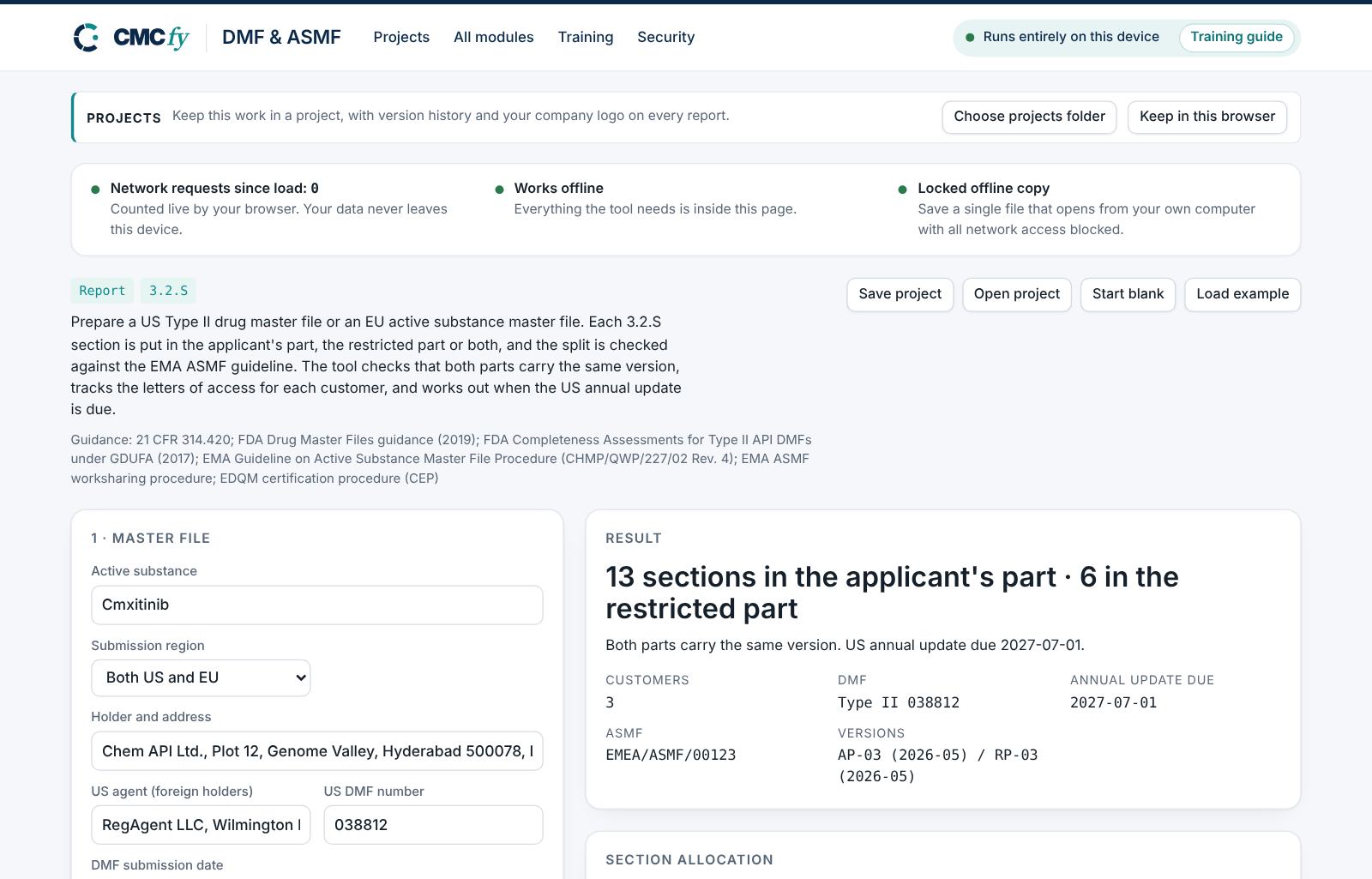Viewport: 1372px width, 879px height.
Task: Click the DMF & ASMF title
Action: [281, 37]
